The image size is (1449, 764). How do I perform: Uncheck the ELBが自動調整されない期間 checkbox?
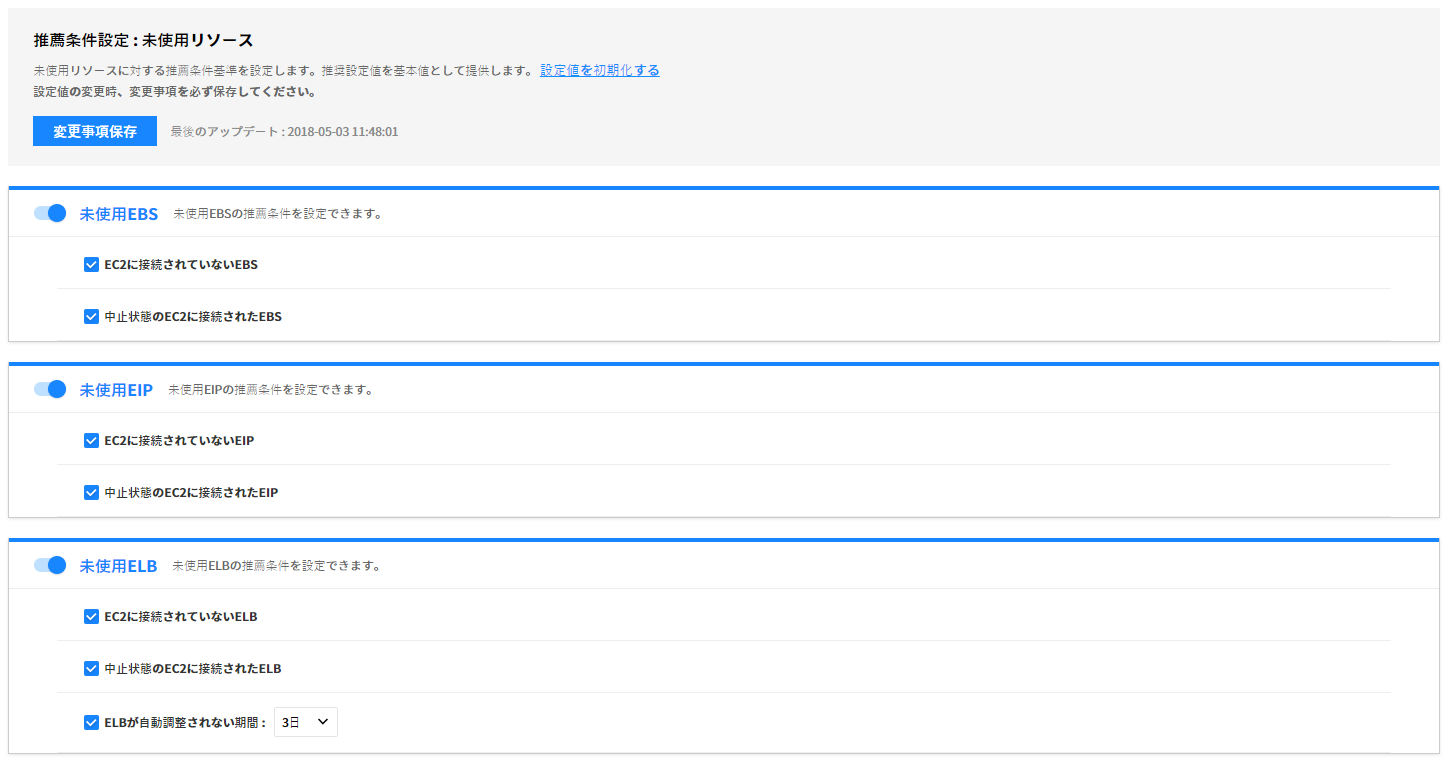(x=91, y=722)
